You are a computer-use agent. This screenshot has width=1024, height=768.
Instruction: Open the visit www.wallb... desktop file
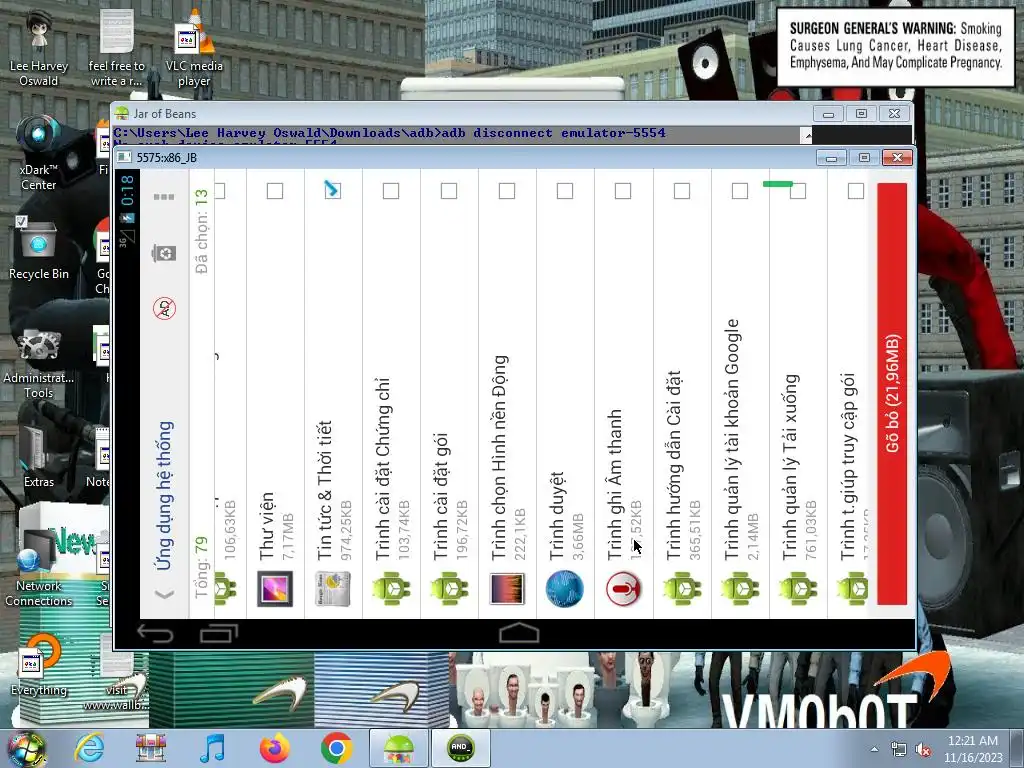[x=117, y=673]
